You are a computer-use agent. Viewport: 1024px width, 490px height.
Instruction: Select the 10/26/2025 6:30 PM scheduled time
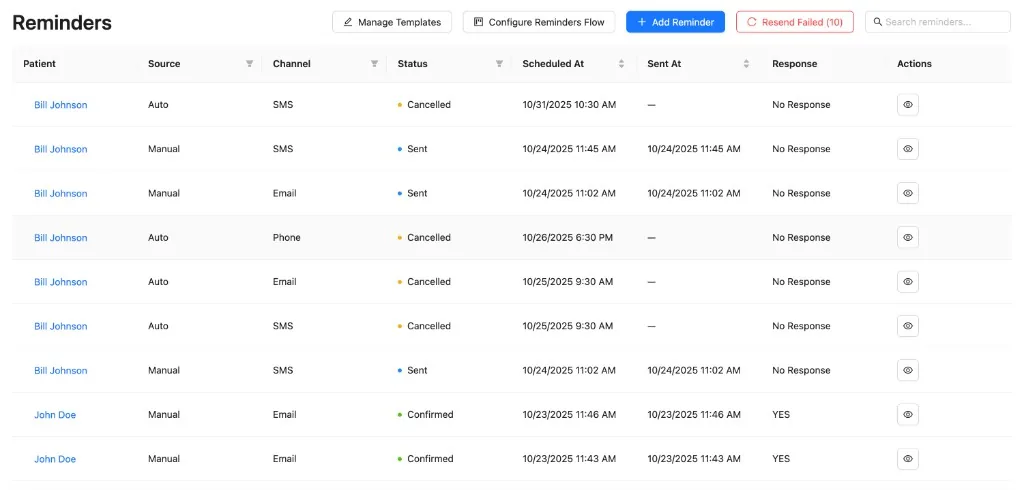pyautogui.click(x=568, y=238)
